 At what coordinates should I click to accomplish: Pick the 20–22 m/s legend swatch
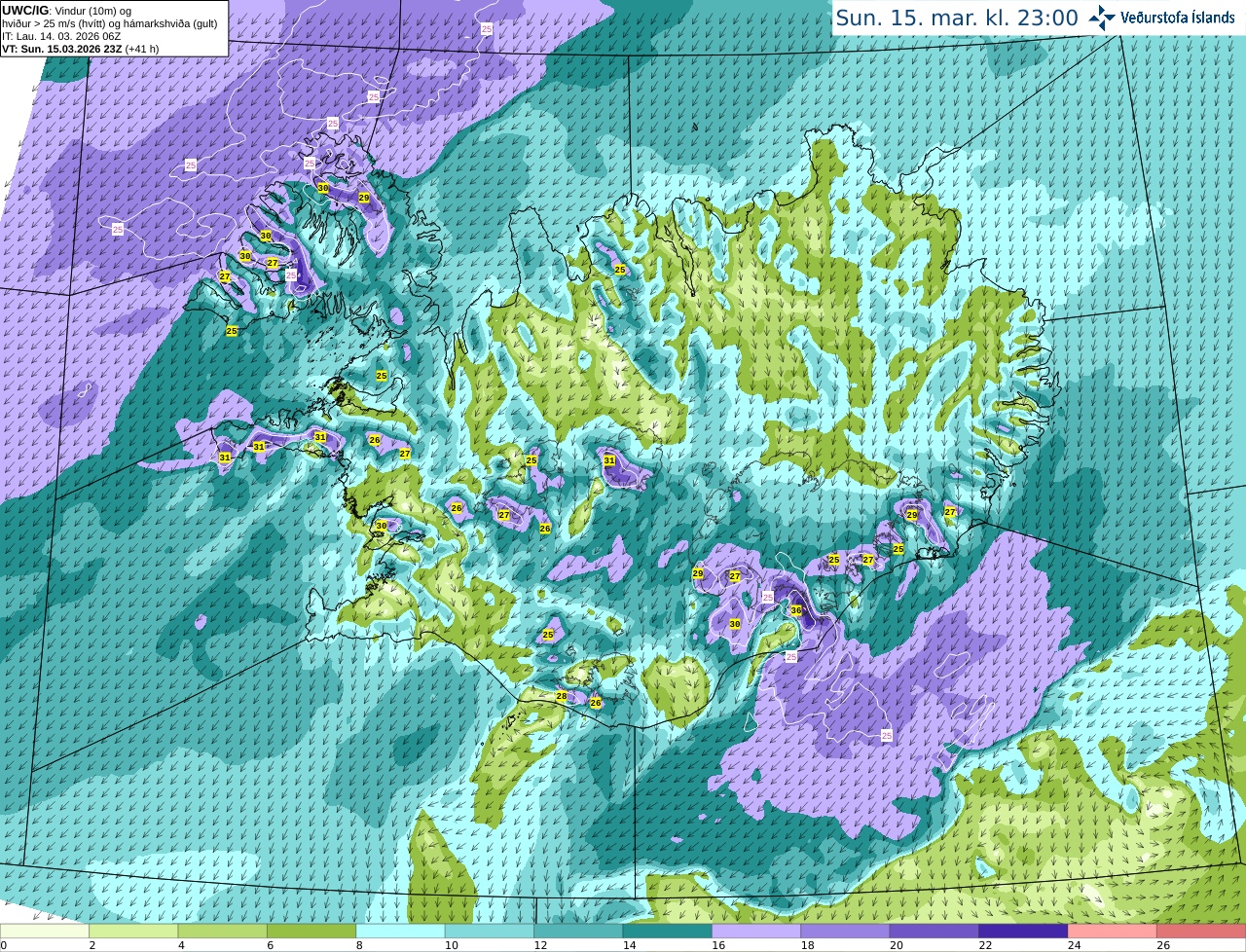coord(934,932)
